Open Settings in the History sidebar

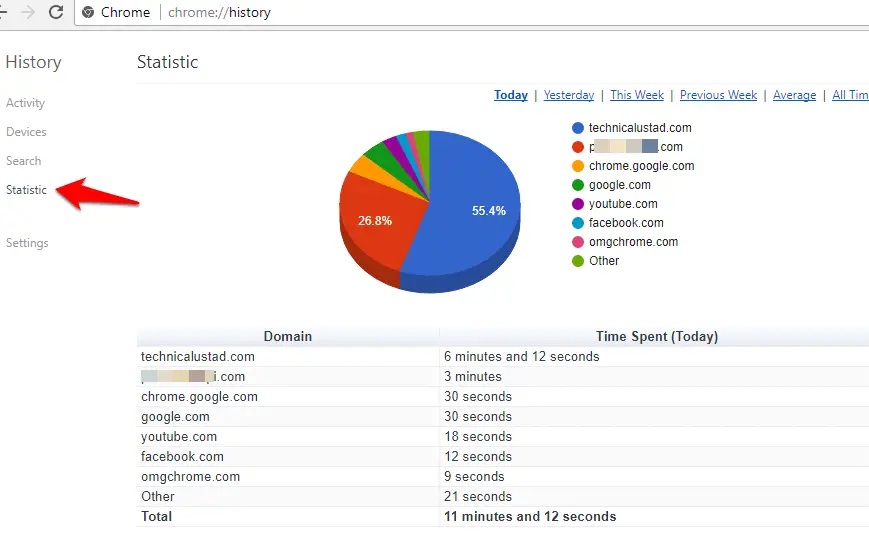pos(27,243)
